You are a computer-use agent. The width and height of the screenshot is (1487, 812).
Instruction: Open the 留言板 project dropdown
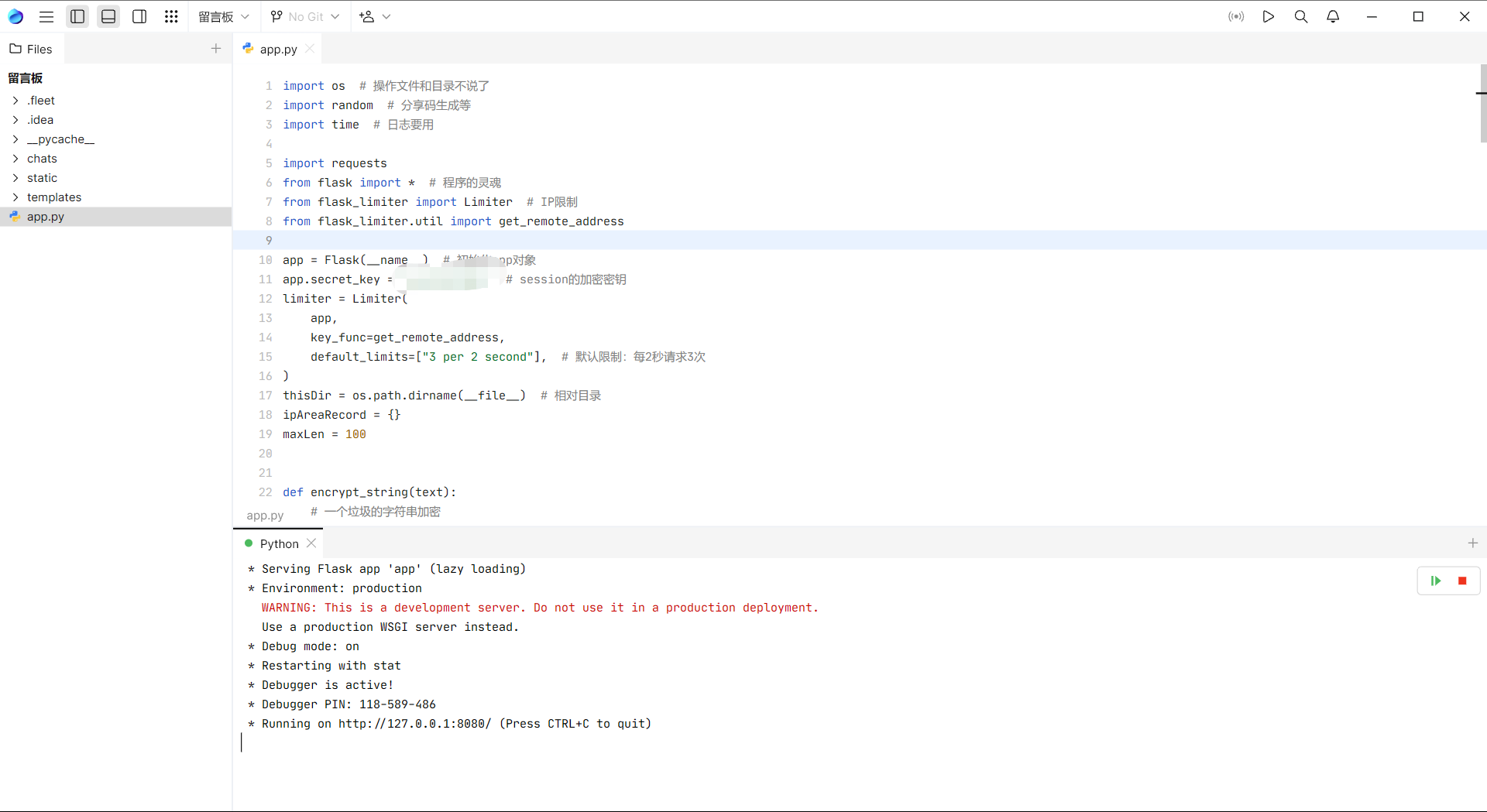tap(224, 16)
